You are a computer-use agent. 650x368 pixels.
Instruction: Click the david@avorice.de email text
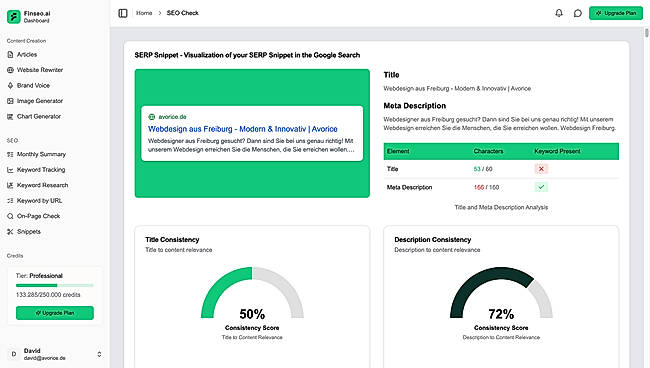point(45,358)
